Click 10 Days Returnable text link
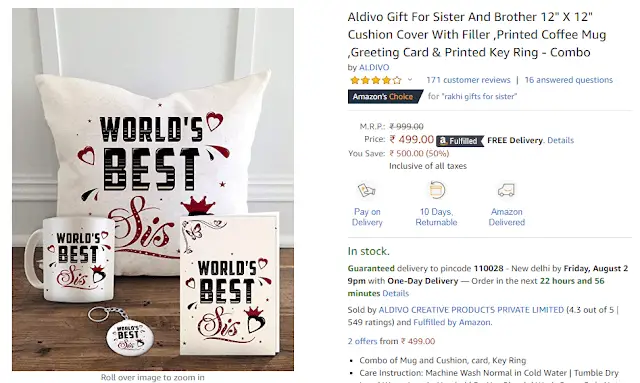Screen dimensions: 640x383 pyautogui.click(x=436, y=217)
